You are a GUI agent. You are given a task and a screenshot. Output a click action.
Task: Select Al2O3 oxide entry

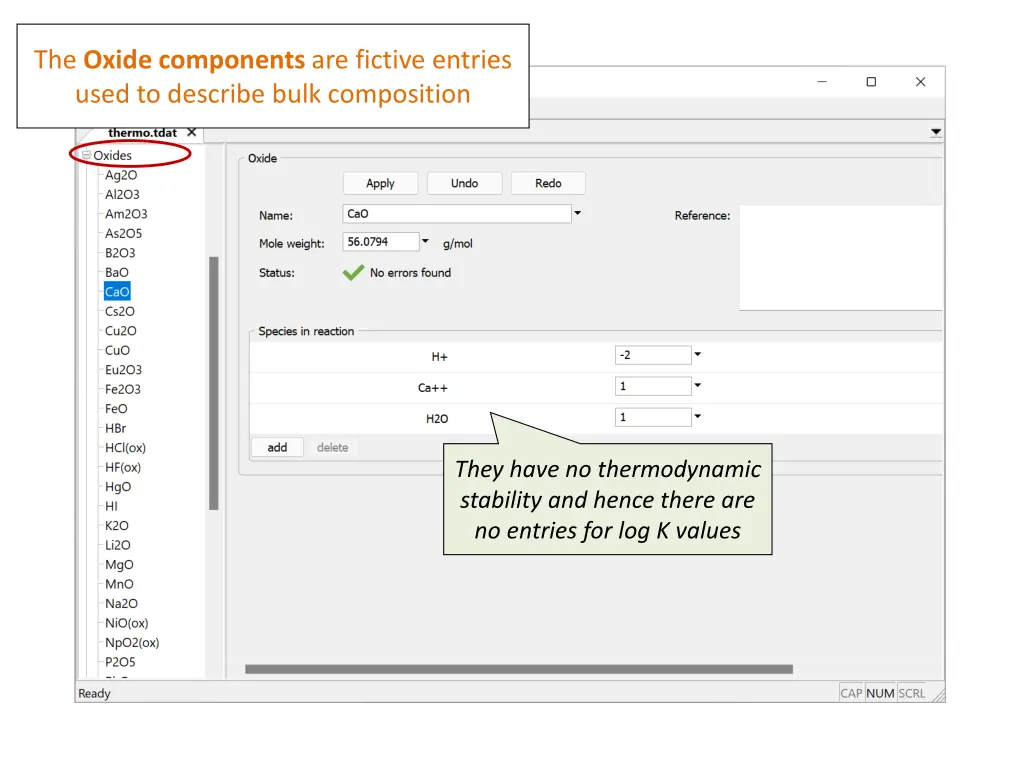click(x=122, y=195)
